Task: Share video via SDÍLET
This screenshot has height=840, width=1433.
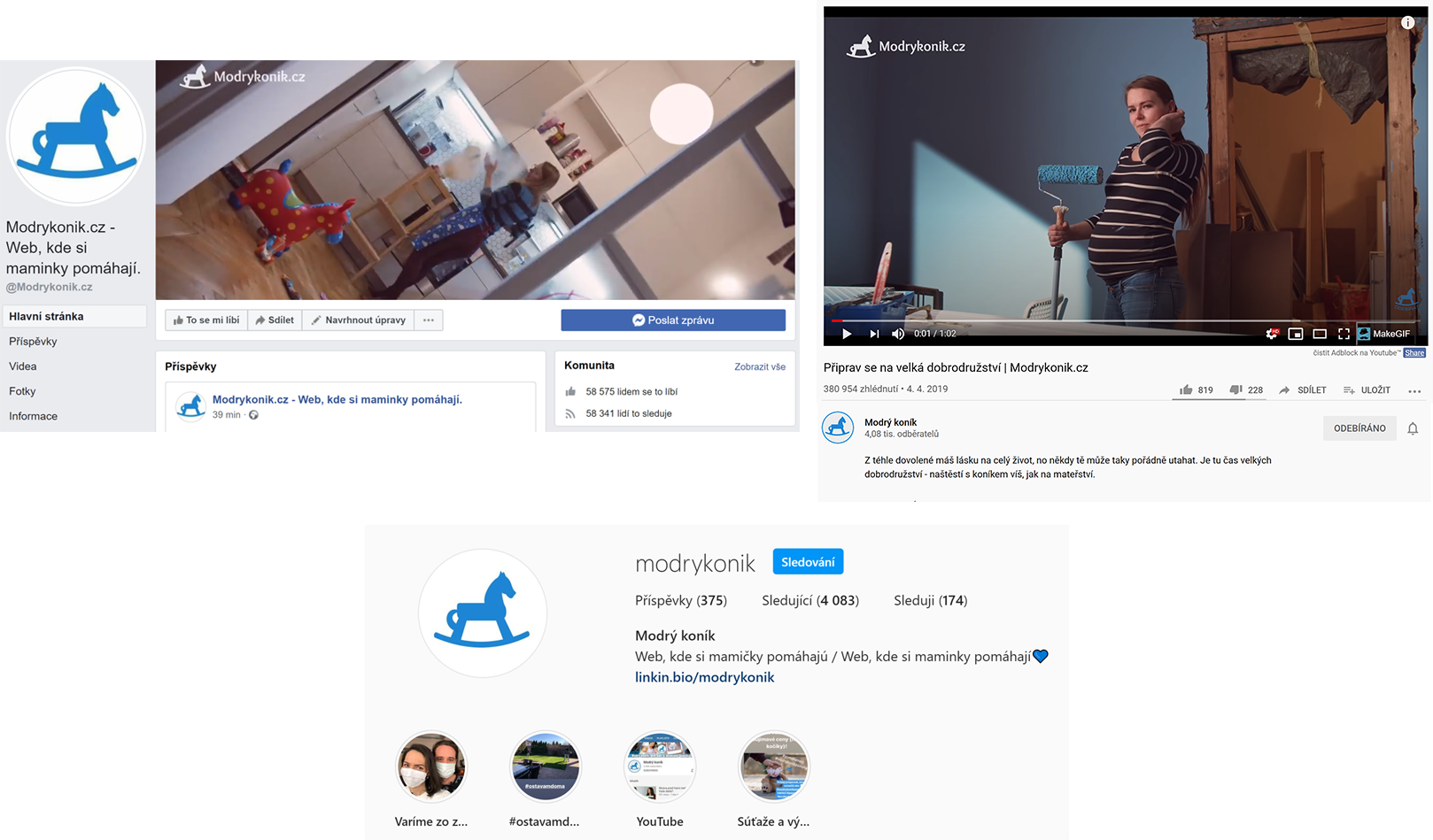Action: (x=1302, y=389)
